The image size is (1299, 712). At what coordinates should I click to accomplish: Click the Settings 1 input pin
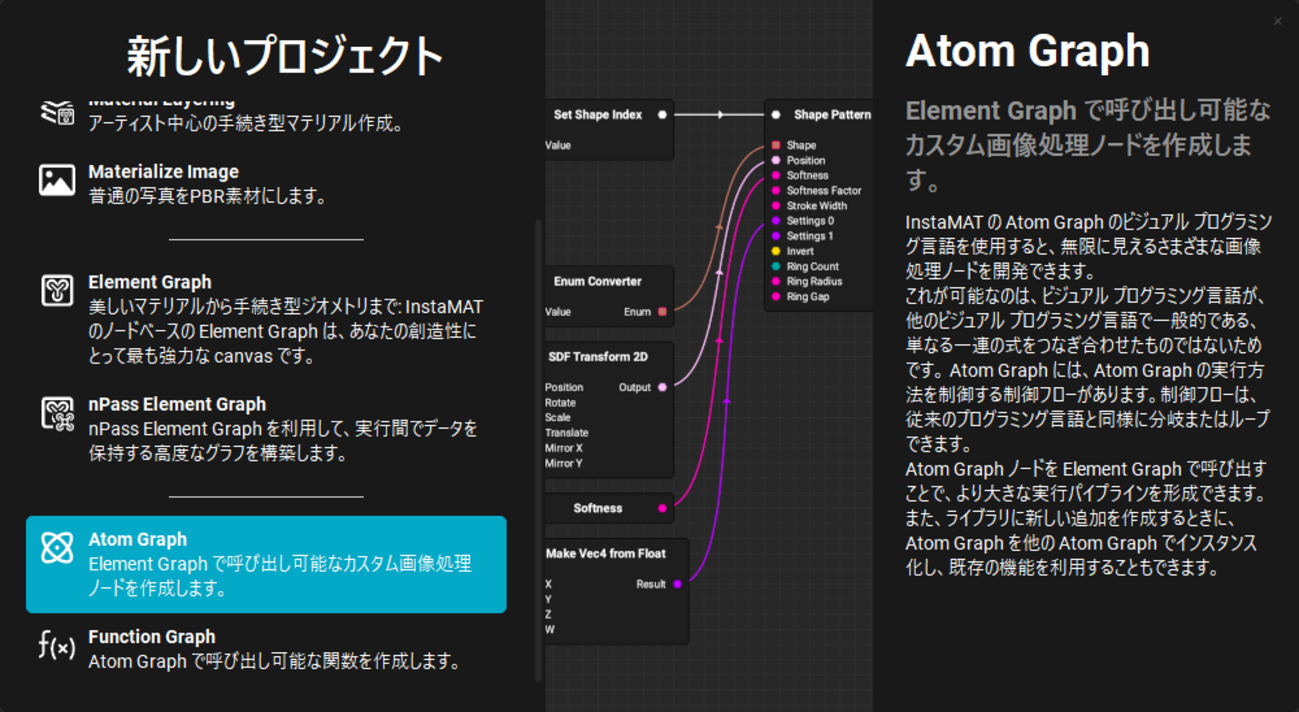(x=776, y=236)
